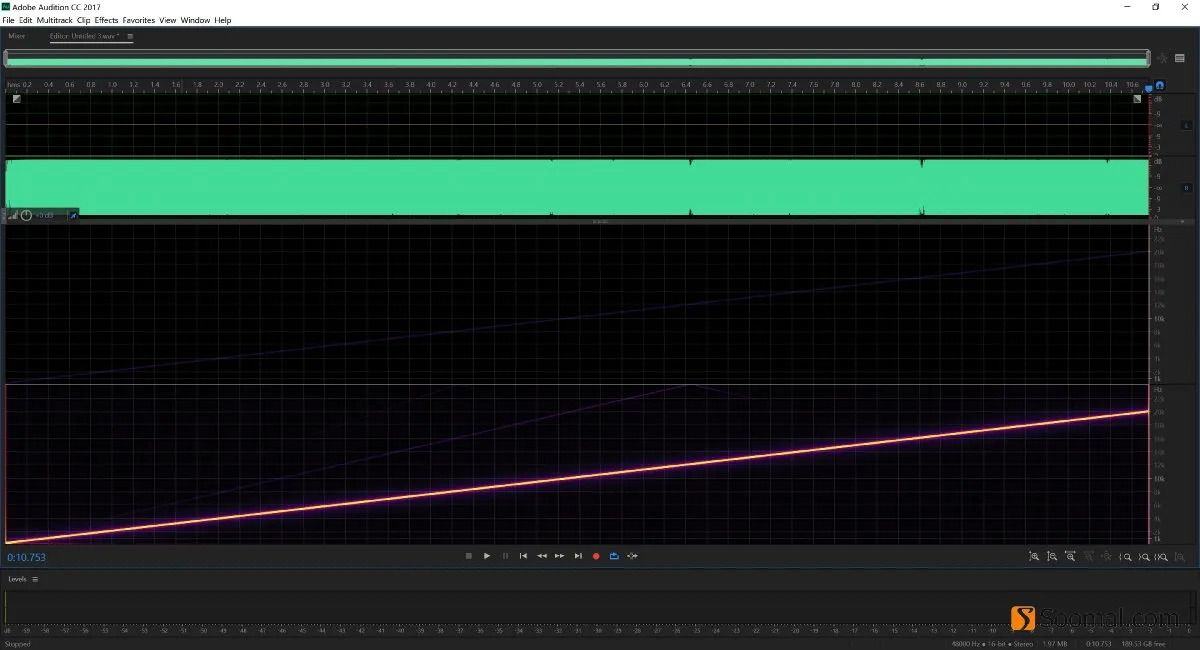Click the 5.0 mark on the time ruler

537,85
